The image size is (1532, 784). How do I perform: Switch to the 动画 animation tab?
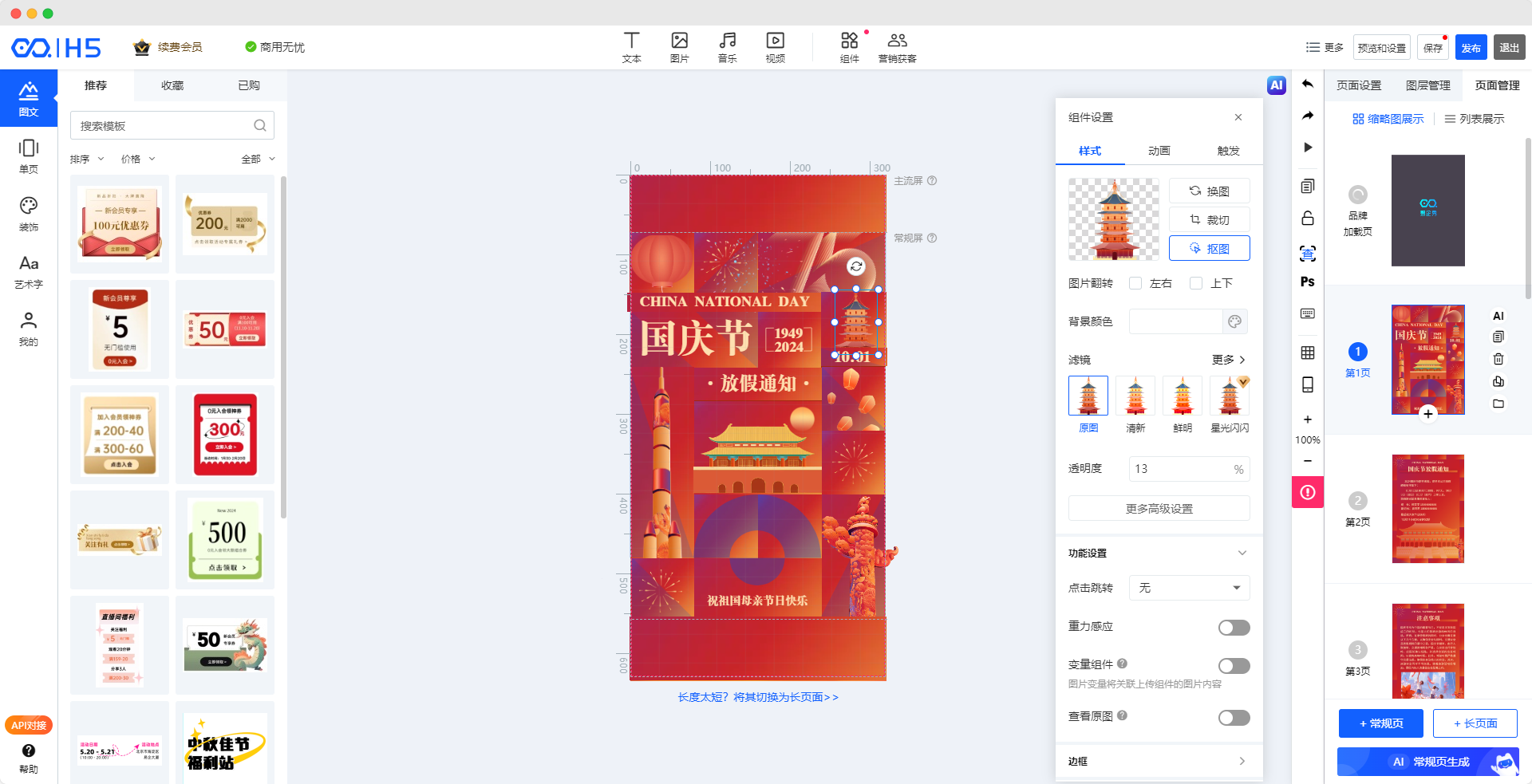click(x=1159, y=151)
